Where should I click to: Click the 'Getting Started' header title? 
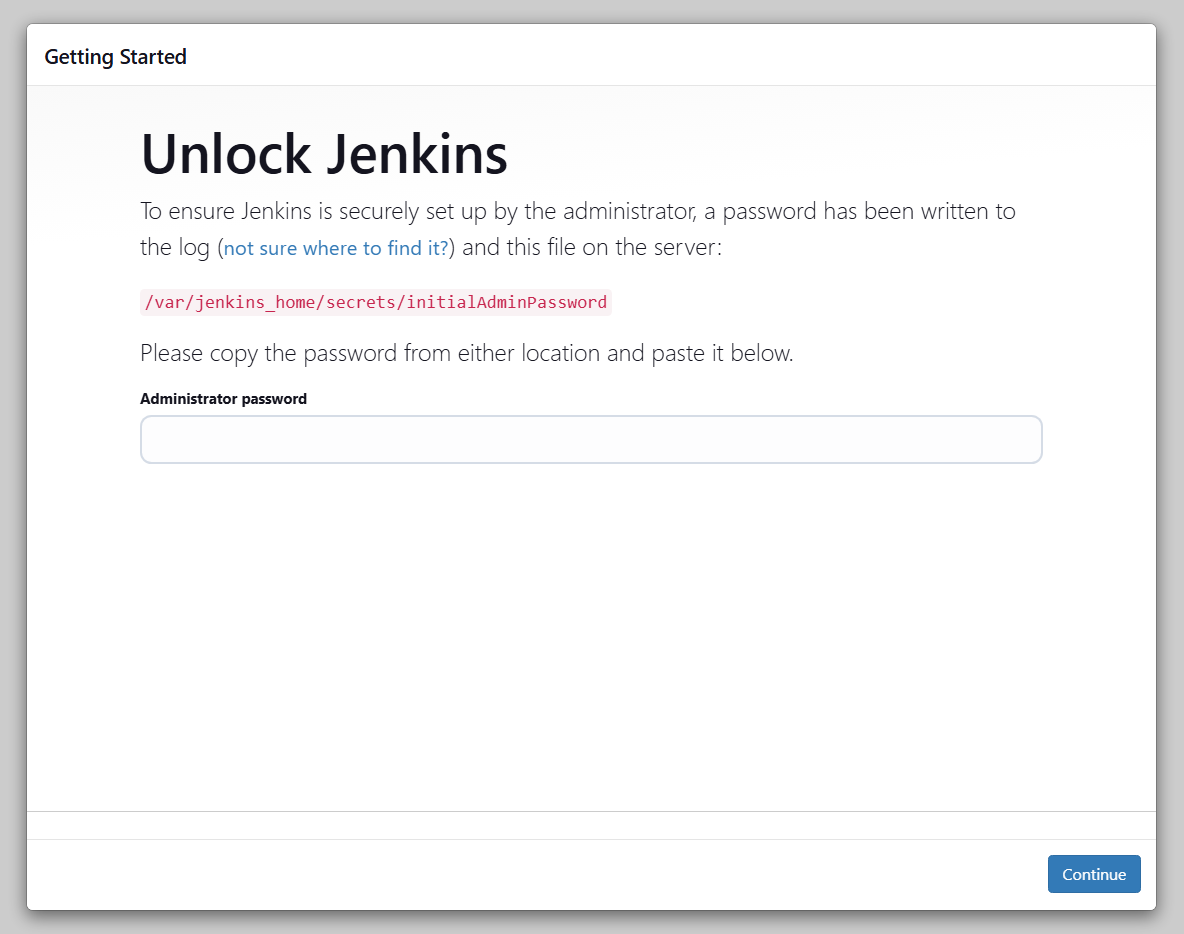pyautogui.click(x=116, y=57)
